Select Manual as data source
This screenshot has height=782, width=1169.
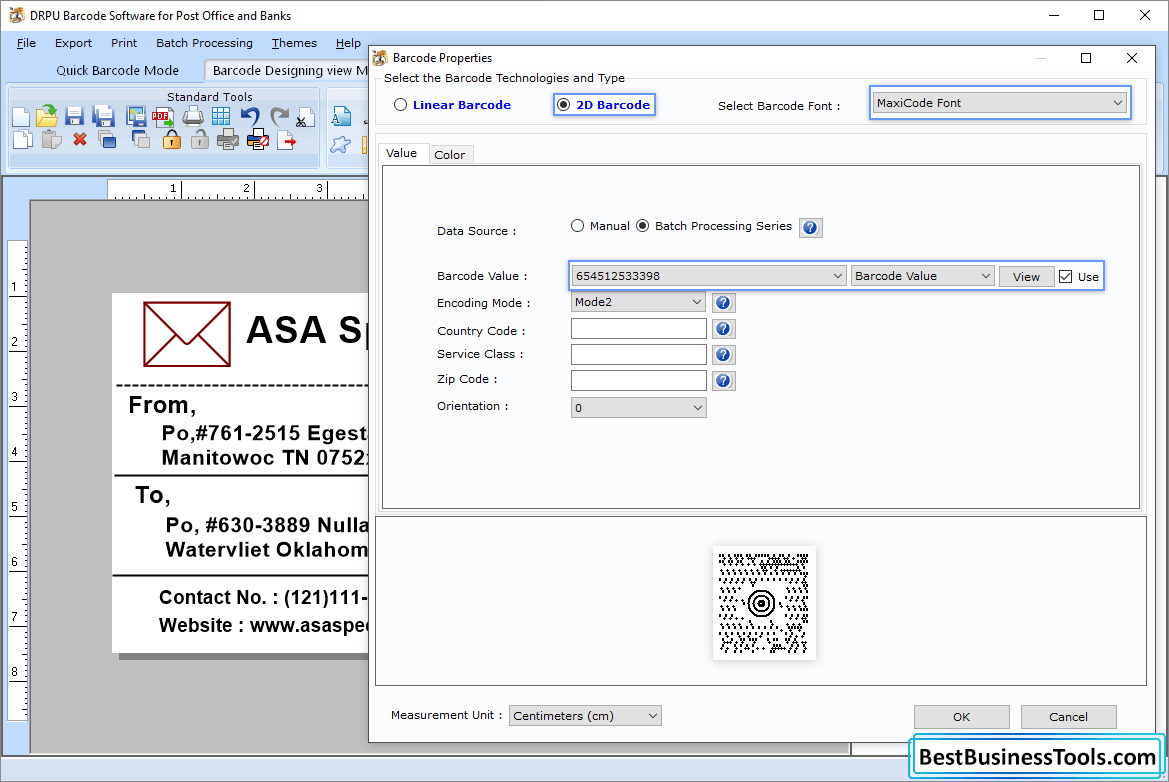(577, 225)
